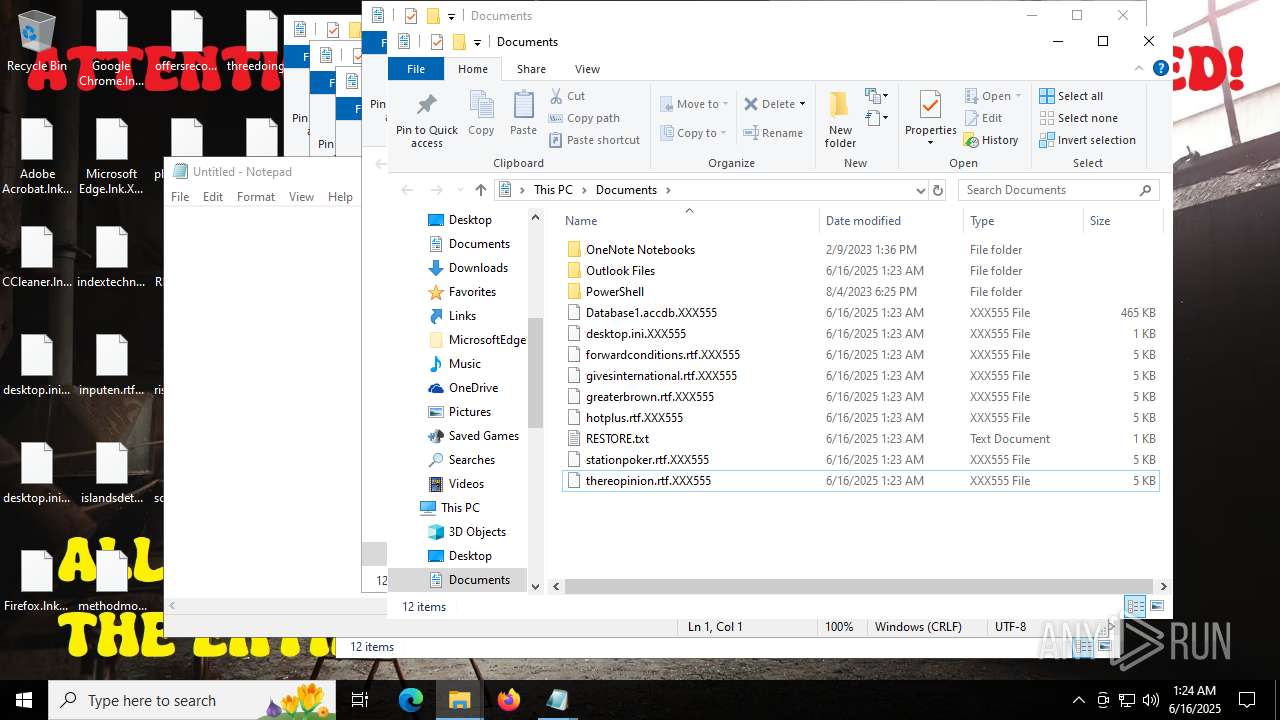The image size is (1280, 720).
Task: Select RESTORE.txt file
Action: [x=860, y=439]
